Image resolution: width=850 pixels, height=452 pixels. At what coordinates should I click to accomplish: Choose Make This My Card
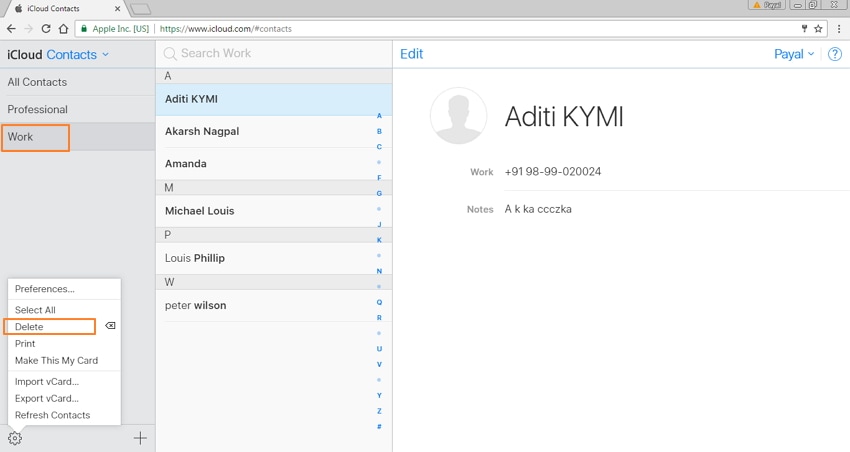click(56, 360)
